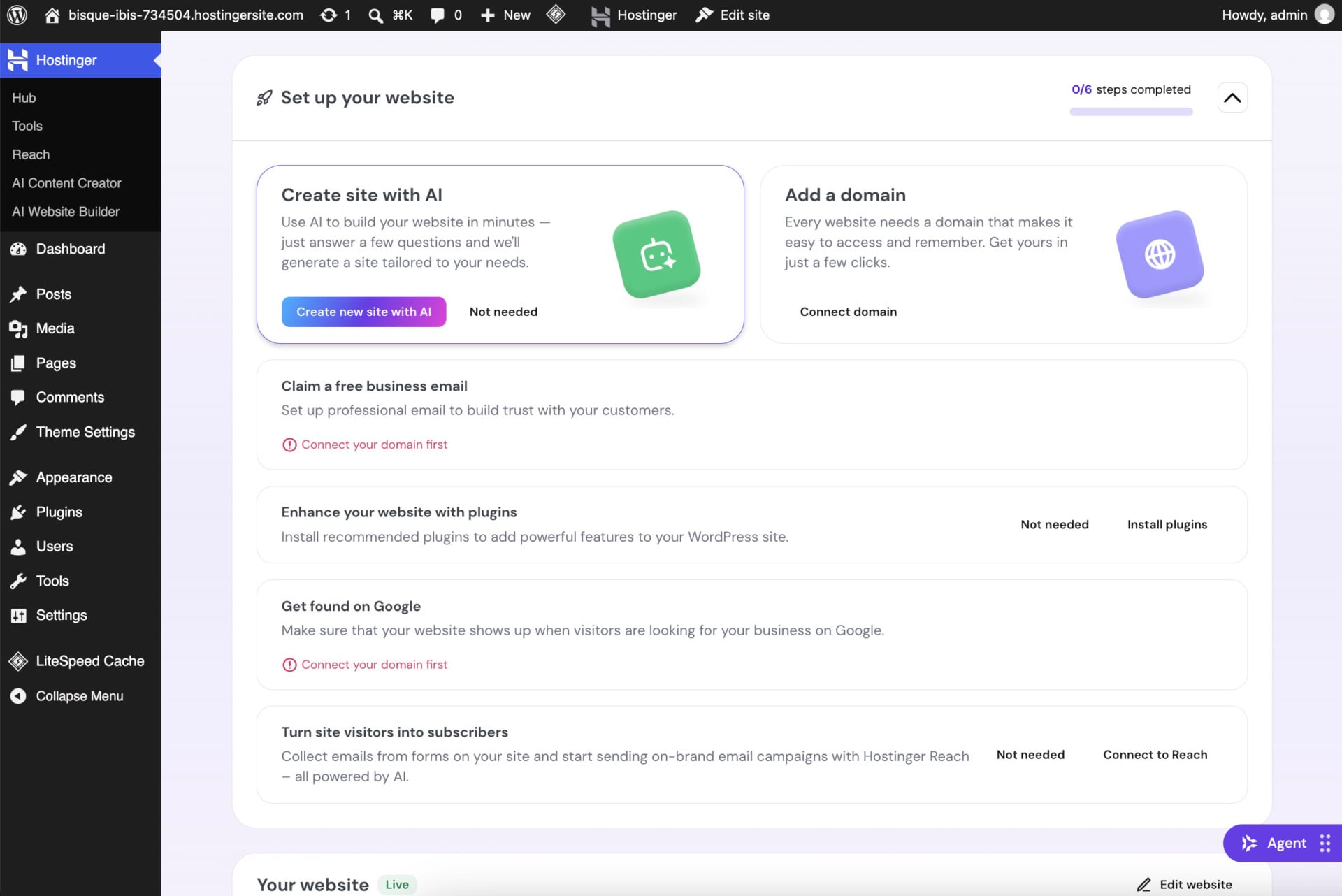Click the Posts pushpin icon
The image size is (1342, 896).
pos(18,294)
